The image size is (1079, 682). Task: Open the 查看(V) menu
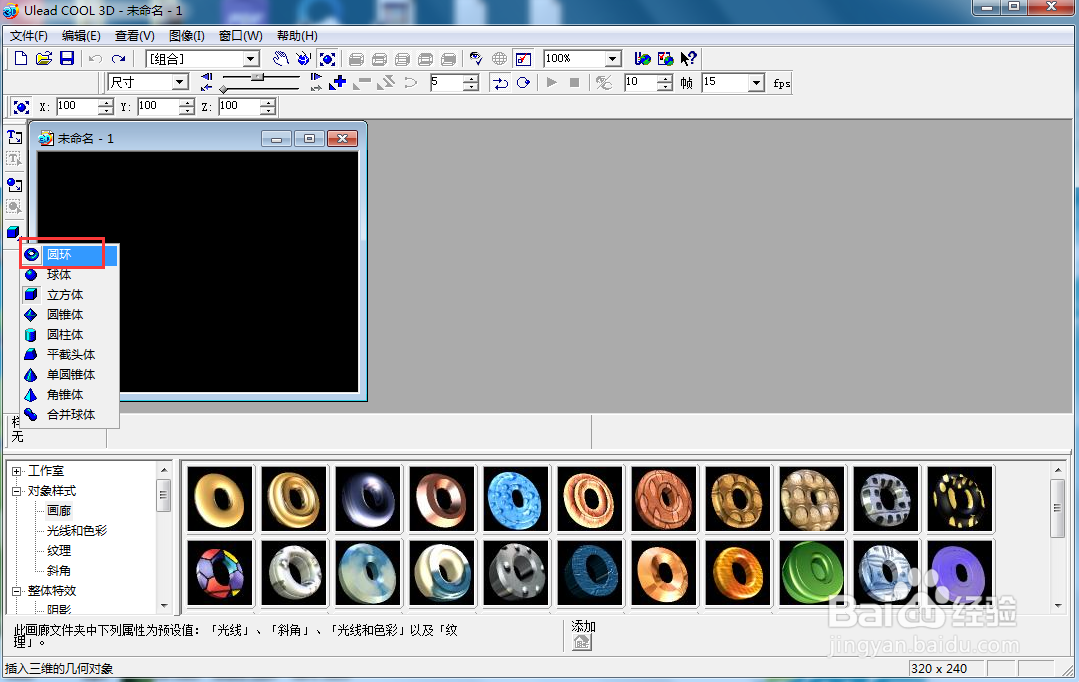[x=135, y=36]
